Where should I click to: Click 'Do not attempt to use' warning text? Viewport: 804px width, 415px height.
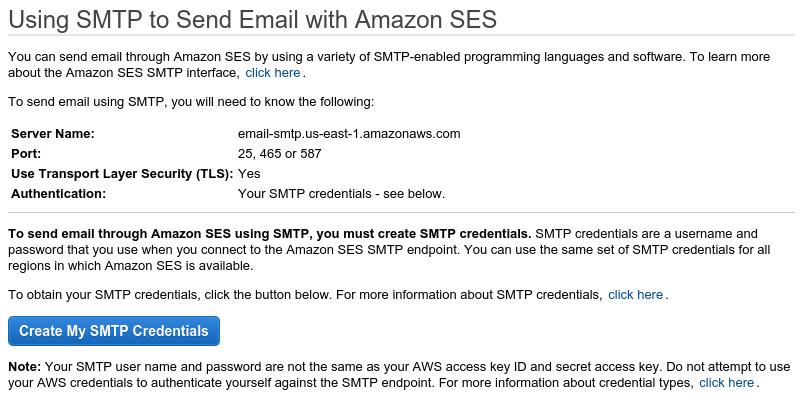tap(728, 367)
